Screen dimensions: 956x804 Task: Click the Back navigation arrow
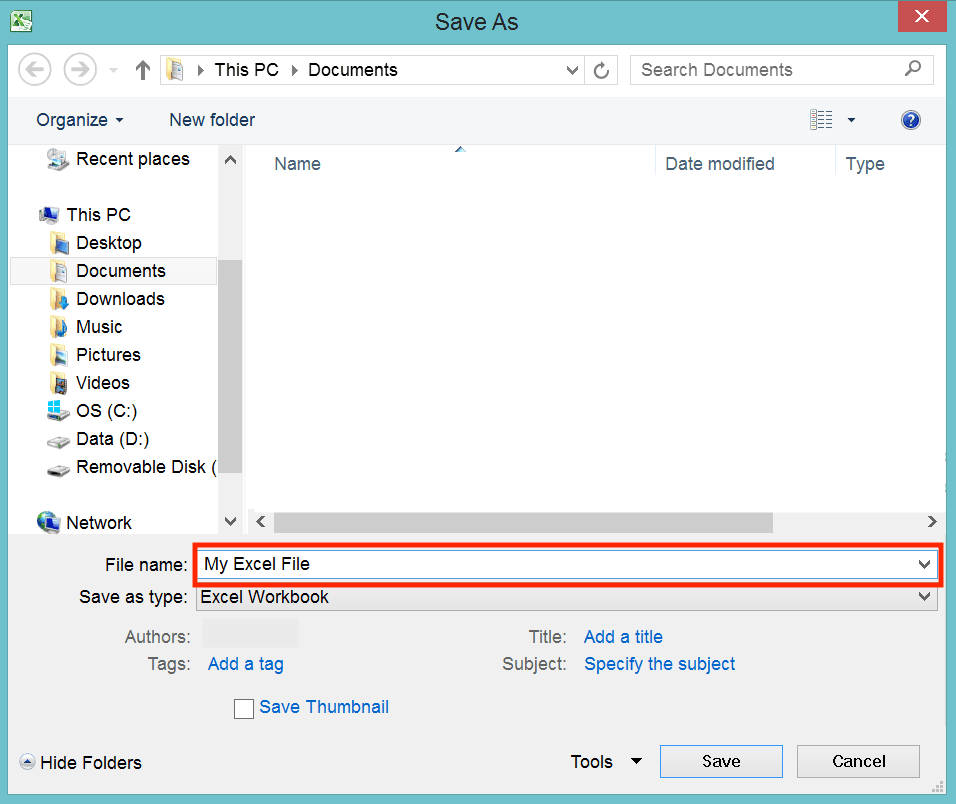pos(35,69)
